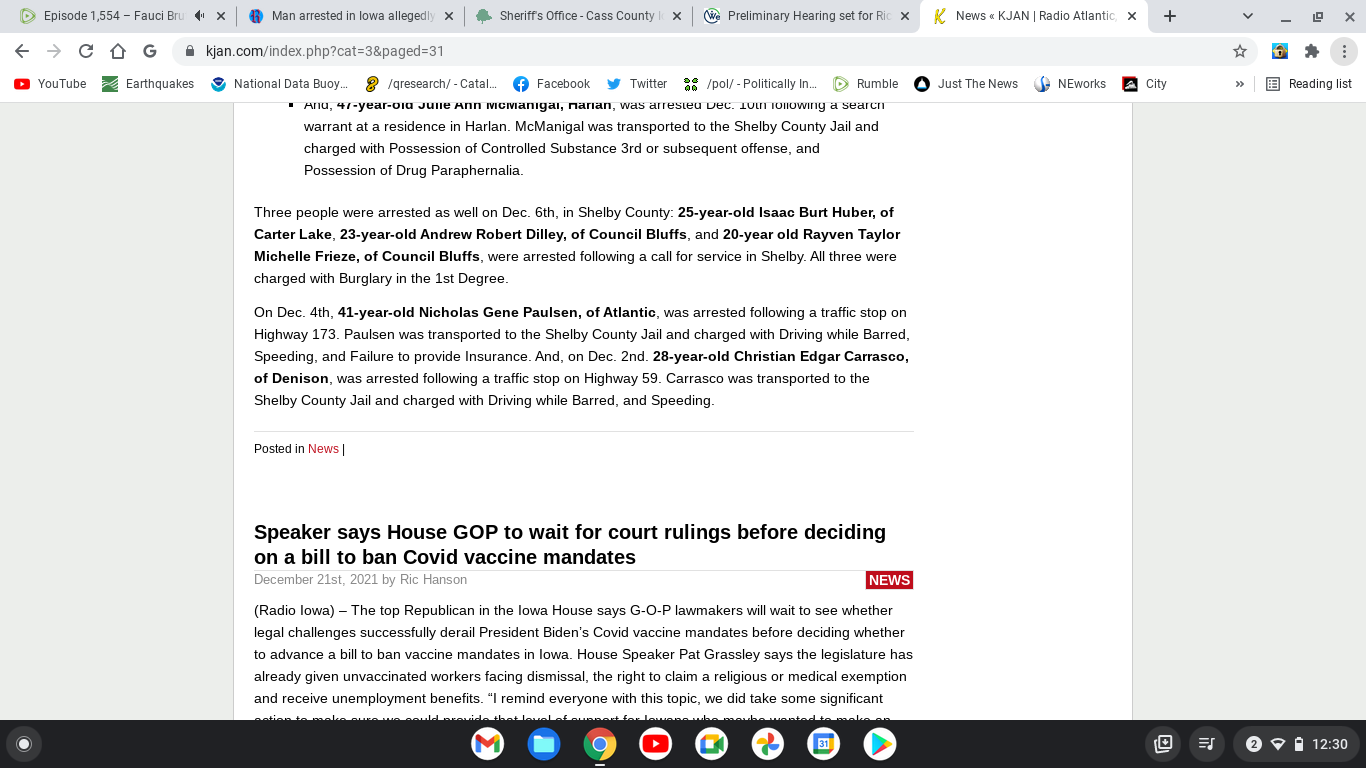Viewport: 1366px width, 768px height.
Task: Click the extension icon next to the bookmark star
Action: click(x=1280, y=51)
